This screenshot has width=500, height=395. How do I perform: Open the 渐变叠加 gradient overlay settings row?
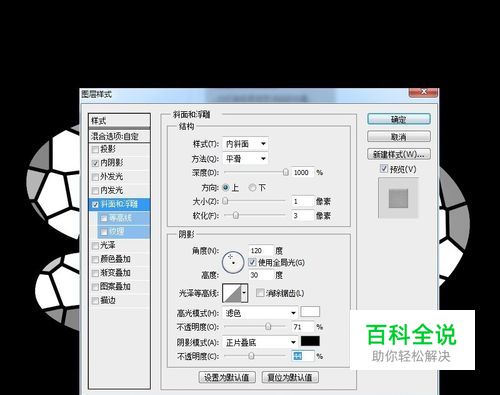pos(119,273)
